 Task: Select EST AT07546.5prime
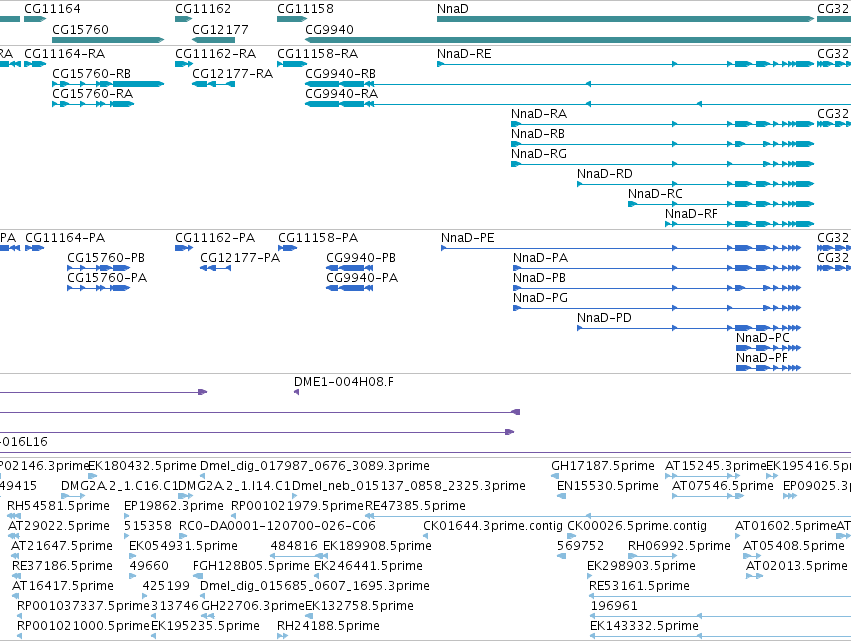point(723,486)
